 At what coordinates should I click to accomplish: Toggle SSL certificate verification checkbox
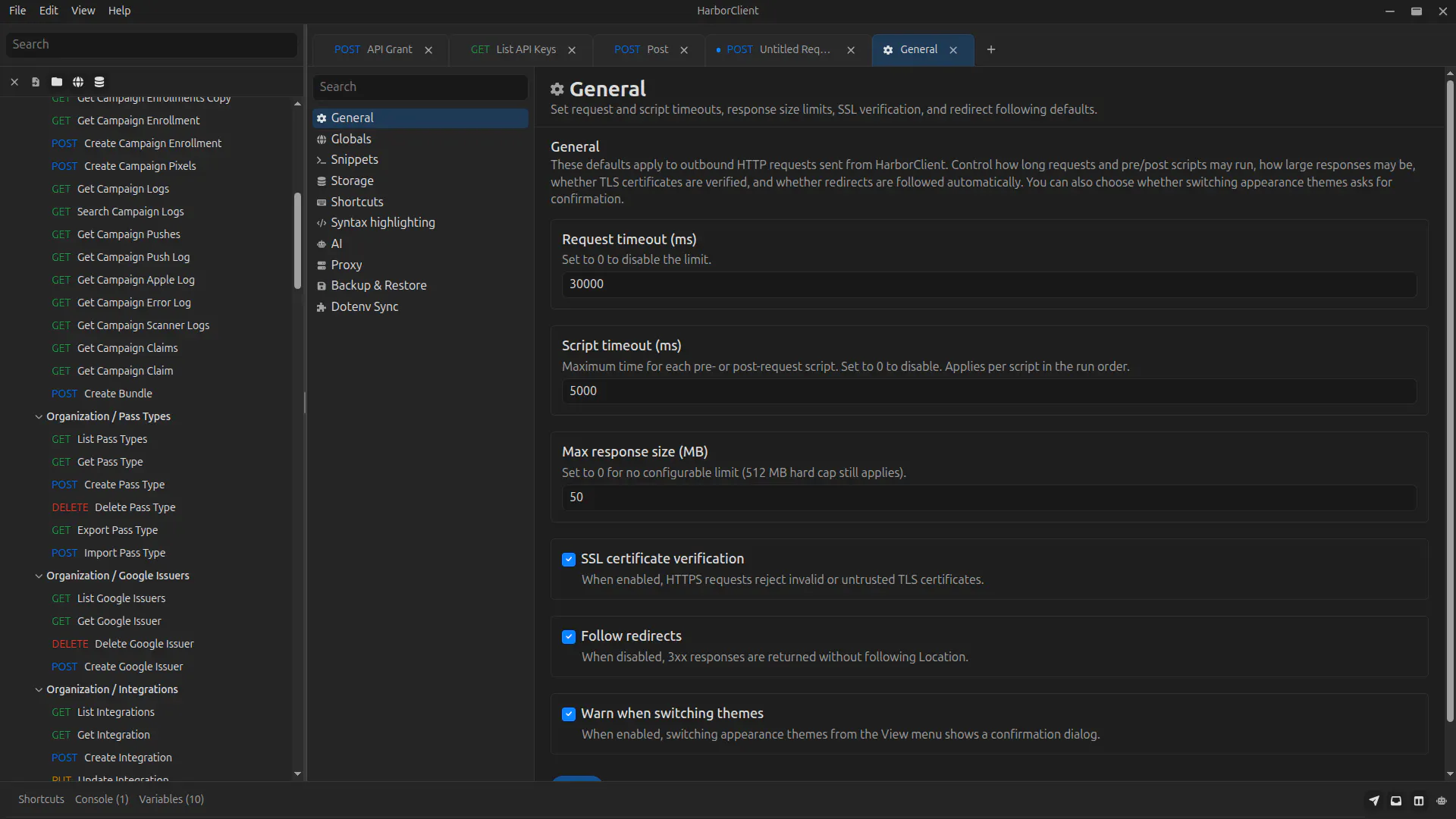569,560
